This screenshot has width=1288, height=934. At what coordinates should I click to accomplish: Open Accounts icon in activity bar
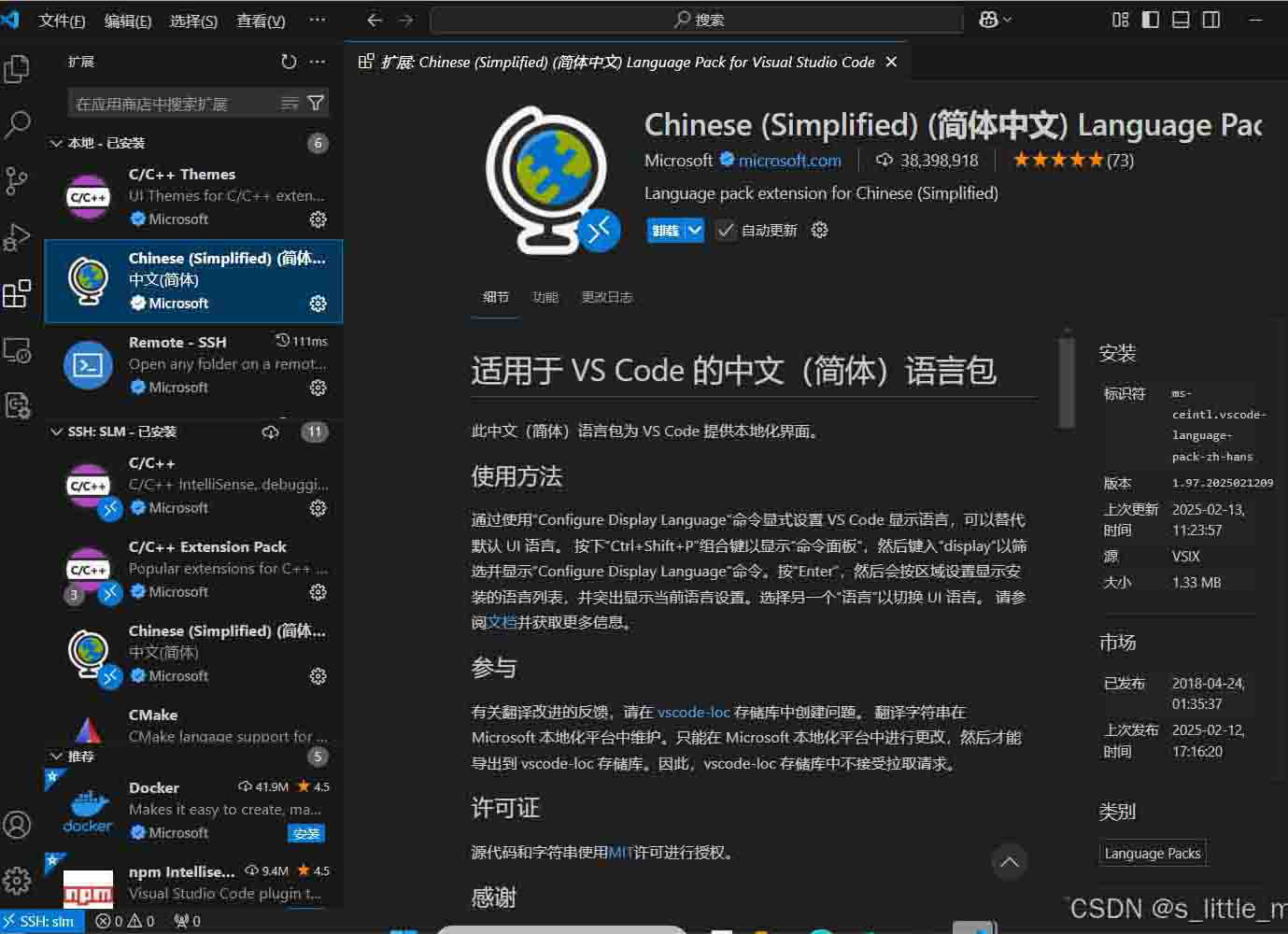[17, 825]
